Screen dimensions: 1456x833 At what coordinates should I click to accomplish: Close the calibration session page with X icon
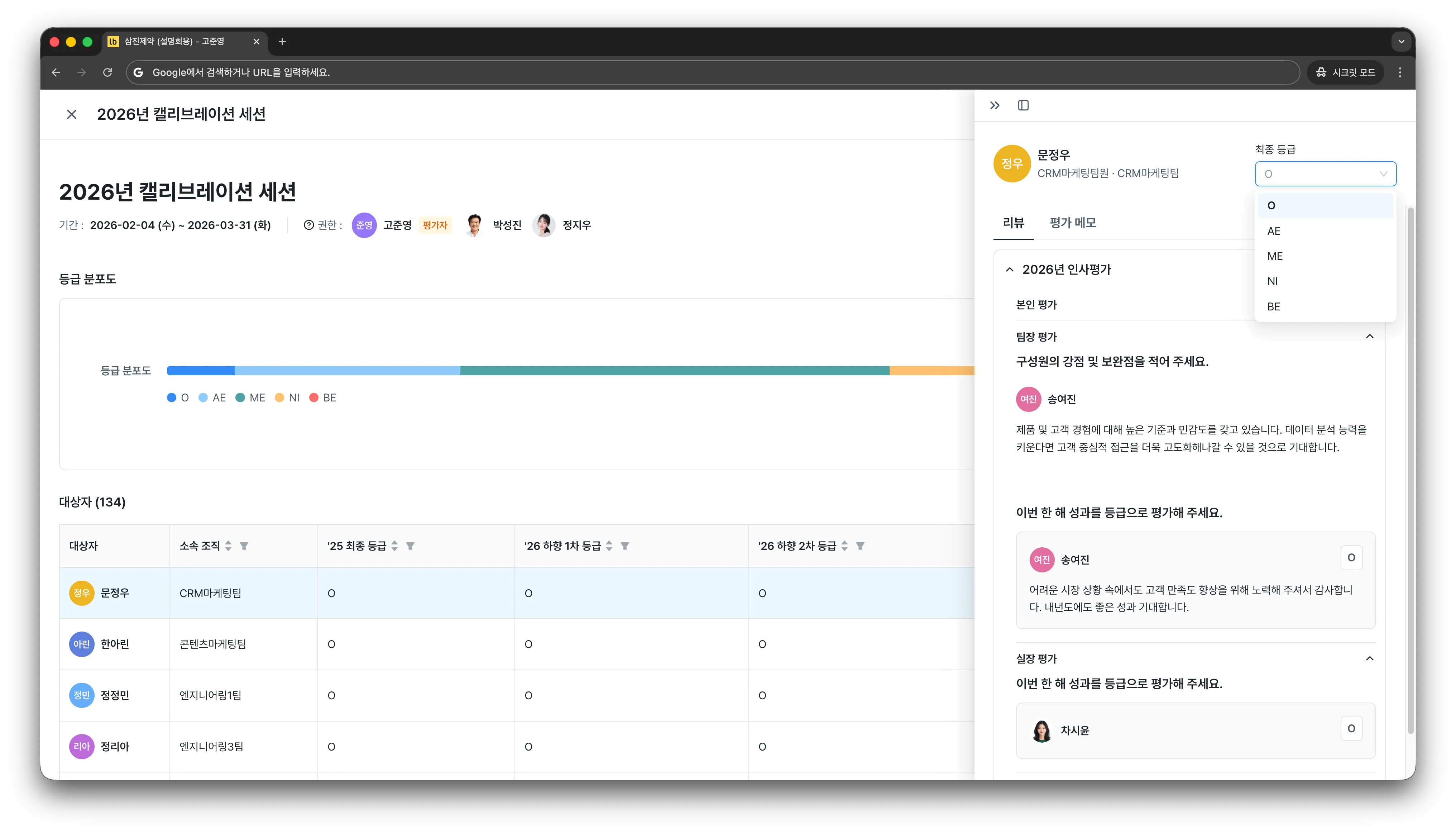72,114
